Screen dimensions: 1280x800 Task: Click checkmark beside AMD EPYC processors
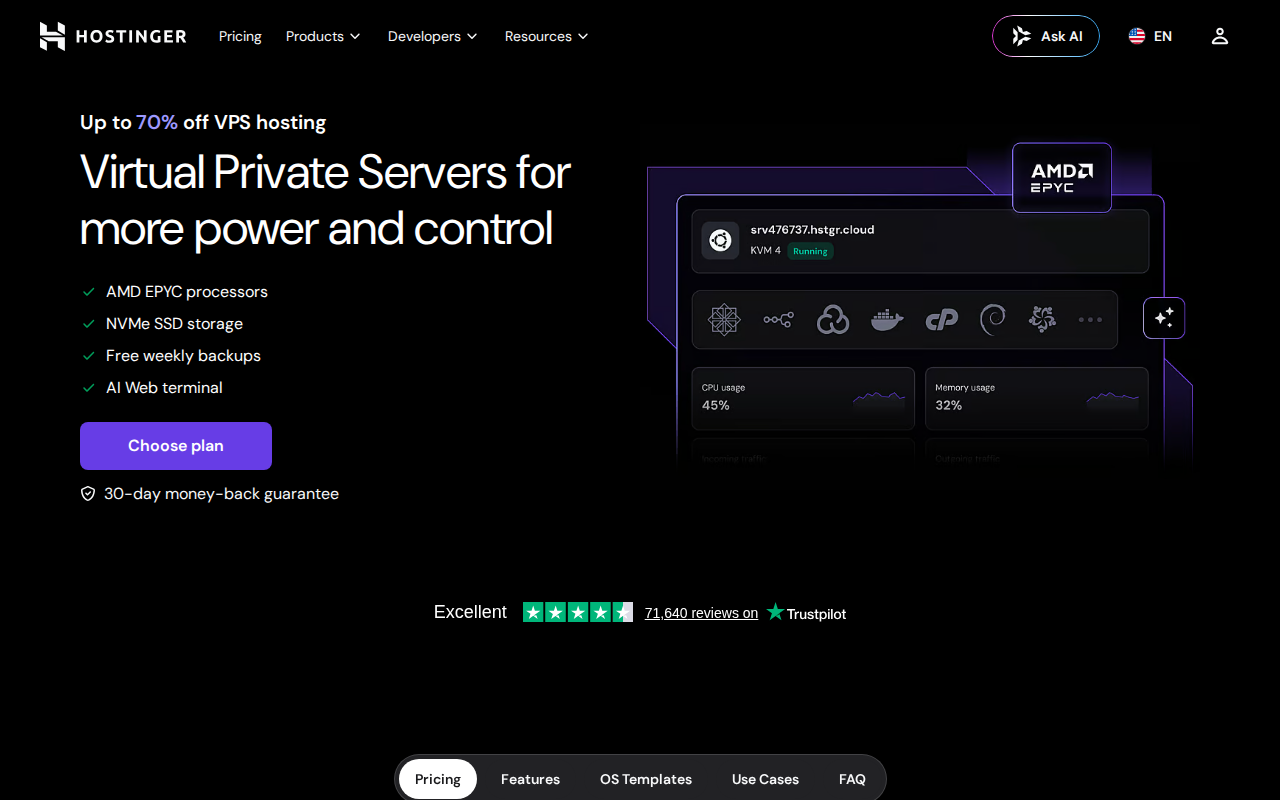[x=89, y=292]
